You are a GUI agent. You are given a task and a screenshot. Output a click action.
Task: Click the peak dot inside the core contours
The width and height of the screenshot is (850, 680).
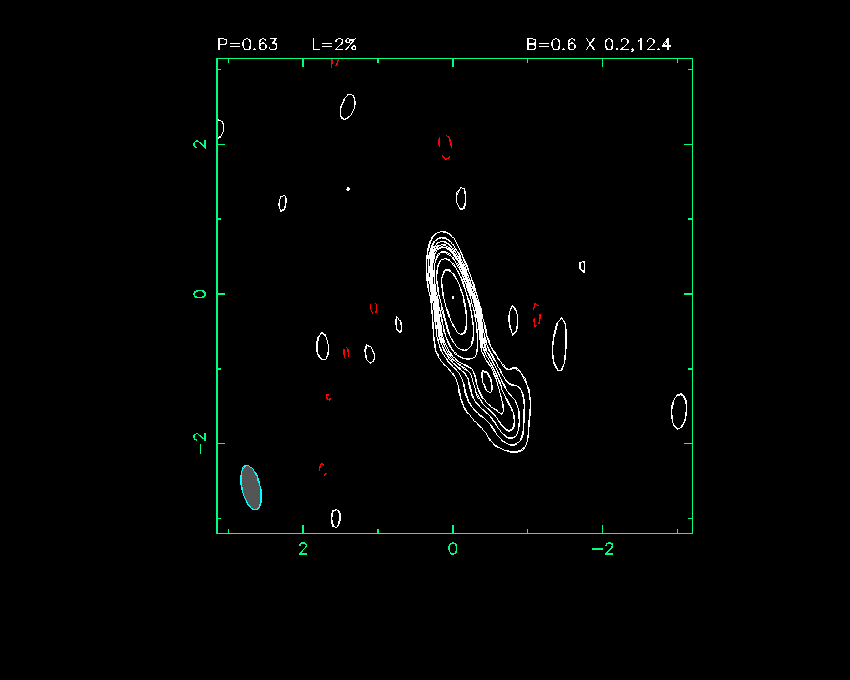[453, 297]
